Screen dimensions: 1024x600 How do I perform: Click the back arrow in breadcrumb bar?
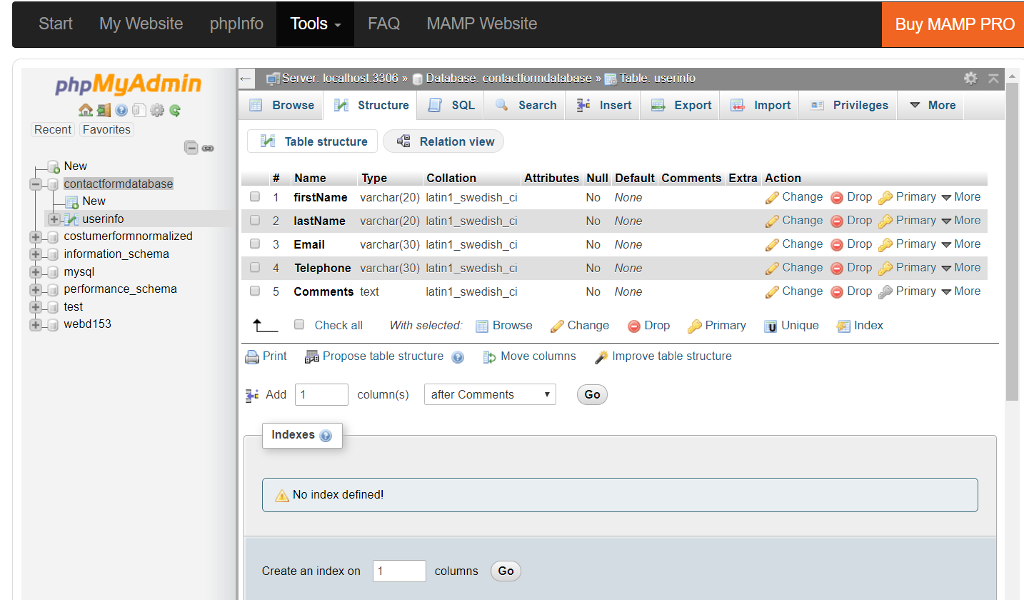[246, 79]
